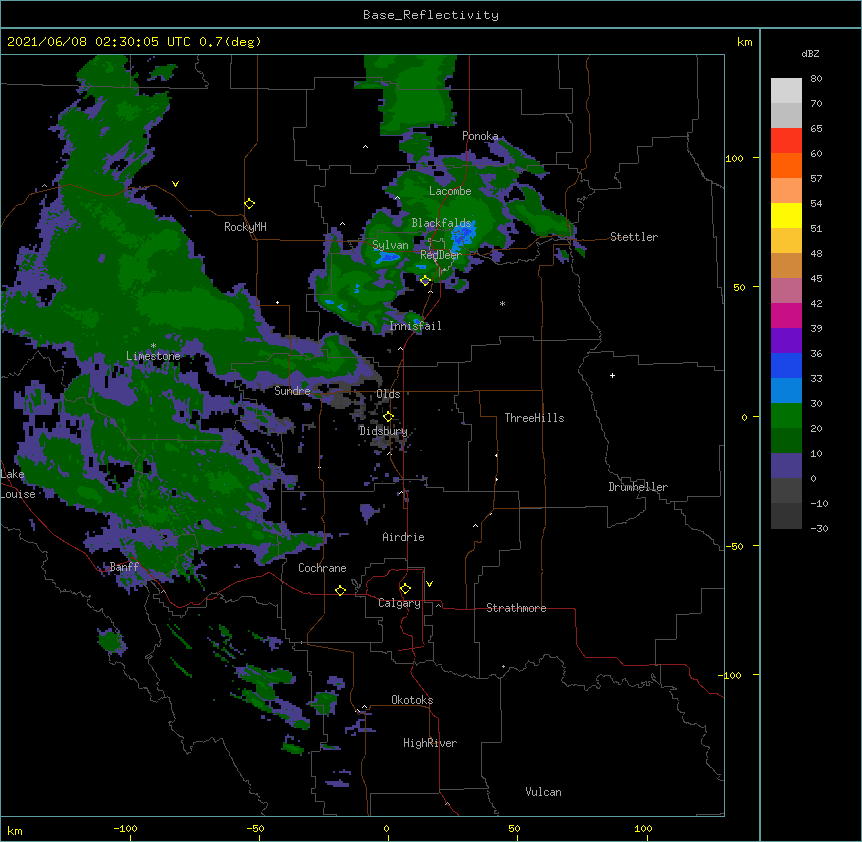Click the asterisk marker above Limestone
The height and width of the screenshot is (842, 862).
[x=153, y=346]
